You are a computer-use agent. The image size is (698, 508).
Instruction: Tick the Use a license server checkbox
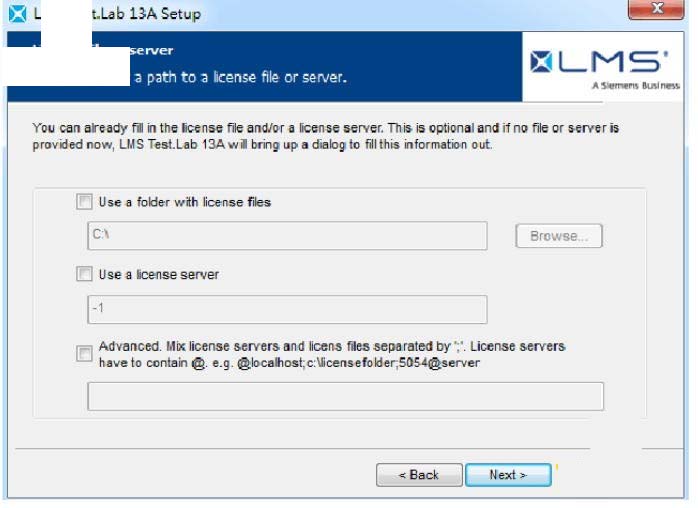pos(84,274)
